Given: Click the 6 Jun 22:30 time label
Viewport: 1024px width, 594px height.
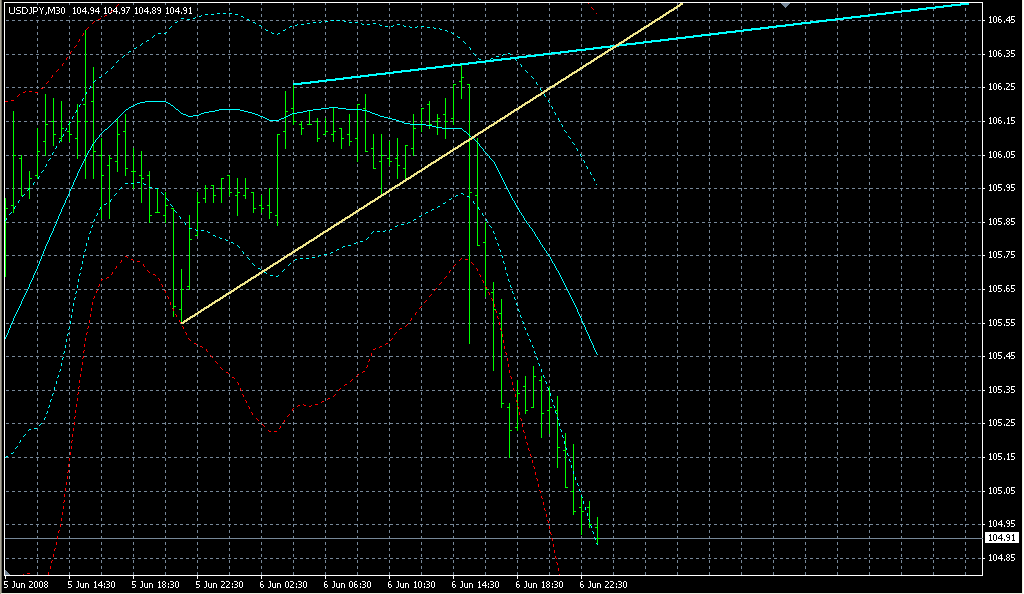Looking at the screenshot, I should (x=604, y=584).
